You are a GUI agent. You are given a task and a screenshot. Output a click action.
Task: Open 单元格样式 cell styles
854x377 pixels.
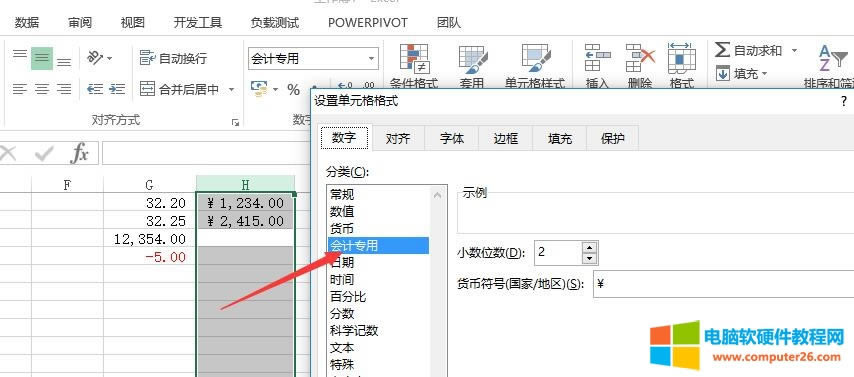pyautogui.click(x=535, y=65)
